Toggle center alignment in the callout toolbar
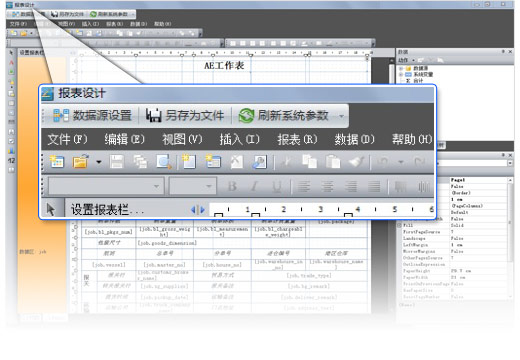Image resolution: width=520 pixels, height=360 pixels. click(327, 186)
